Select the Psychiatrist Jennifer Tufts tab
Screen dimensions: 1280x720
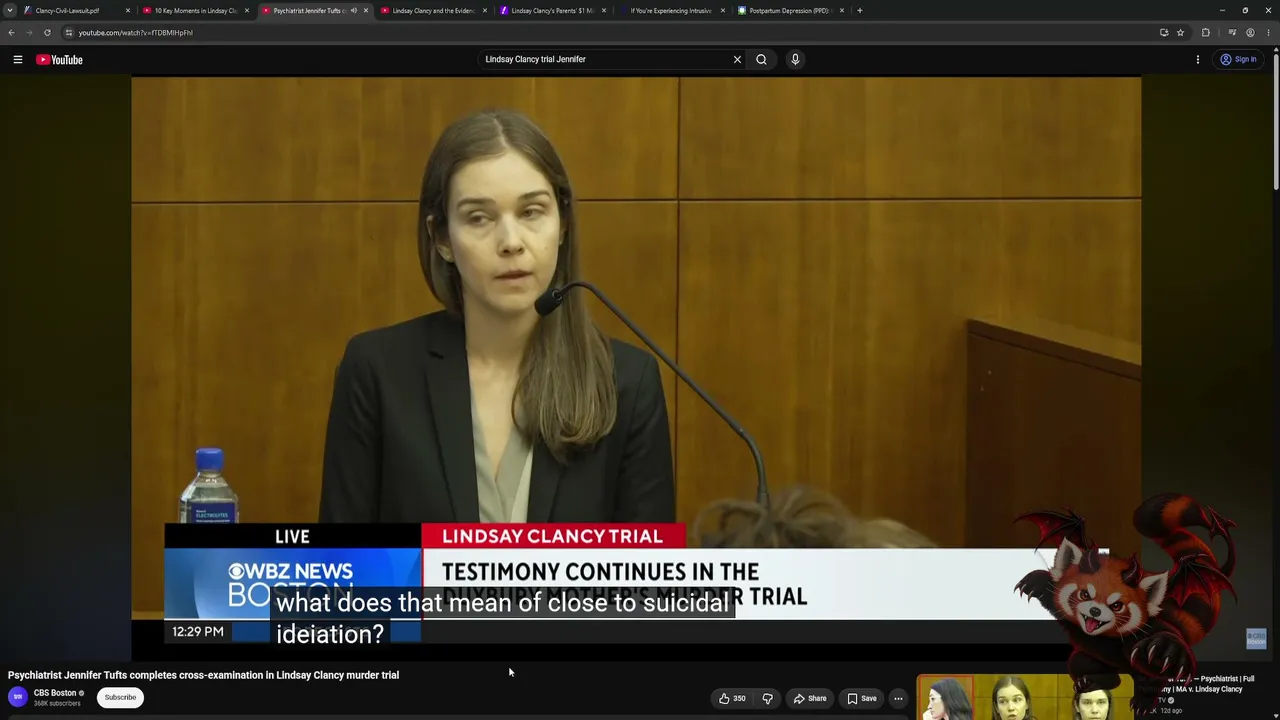[x=314, y=10]
